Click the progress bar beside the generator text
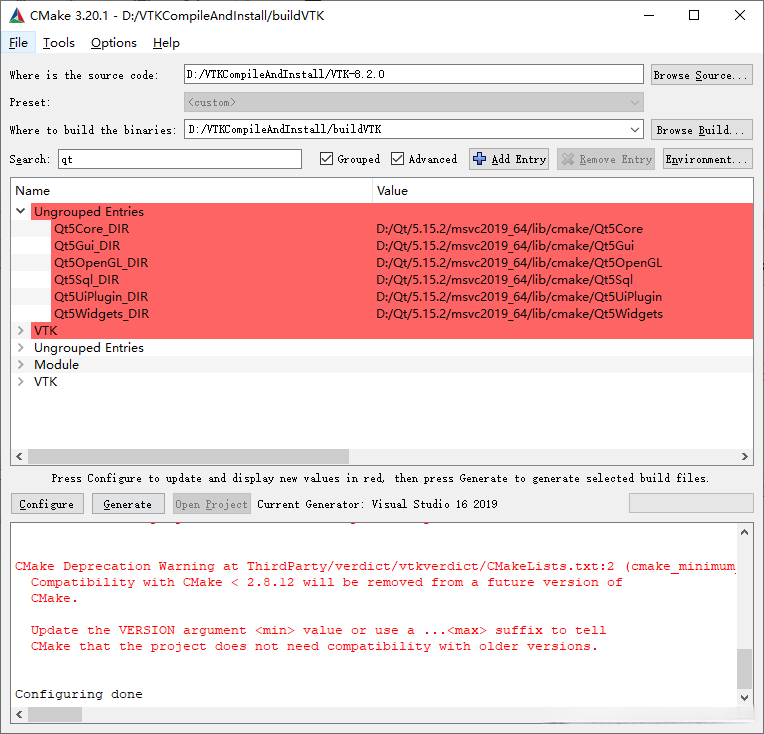Screen dimensions: 764x734 [691, 503]
